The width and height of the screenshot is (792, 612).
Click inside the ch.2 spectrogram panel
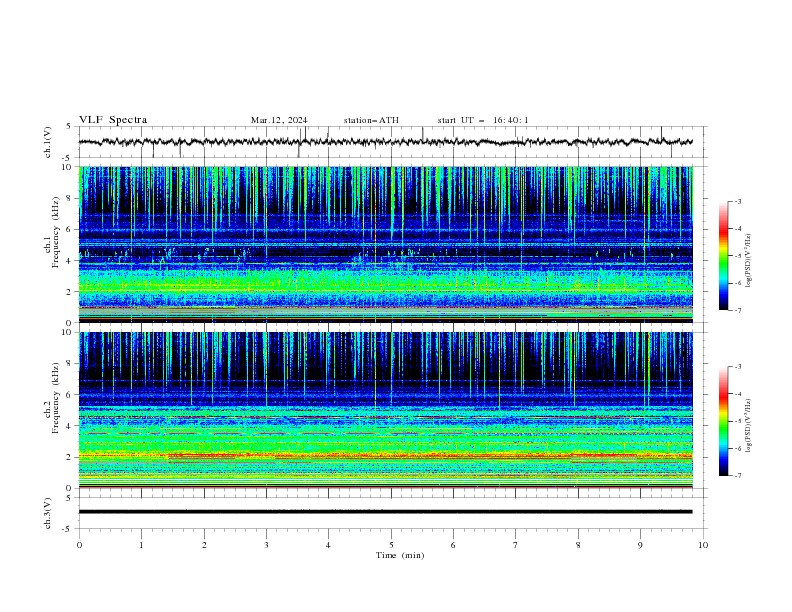386,410
